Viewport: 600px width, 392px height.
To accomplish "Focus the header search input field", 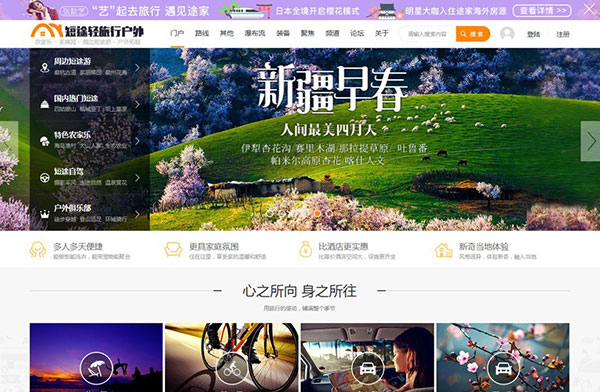I will click(x=428, y=34).
